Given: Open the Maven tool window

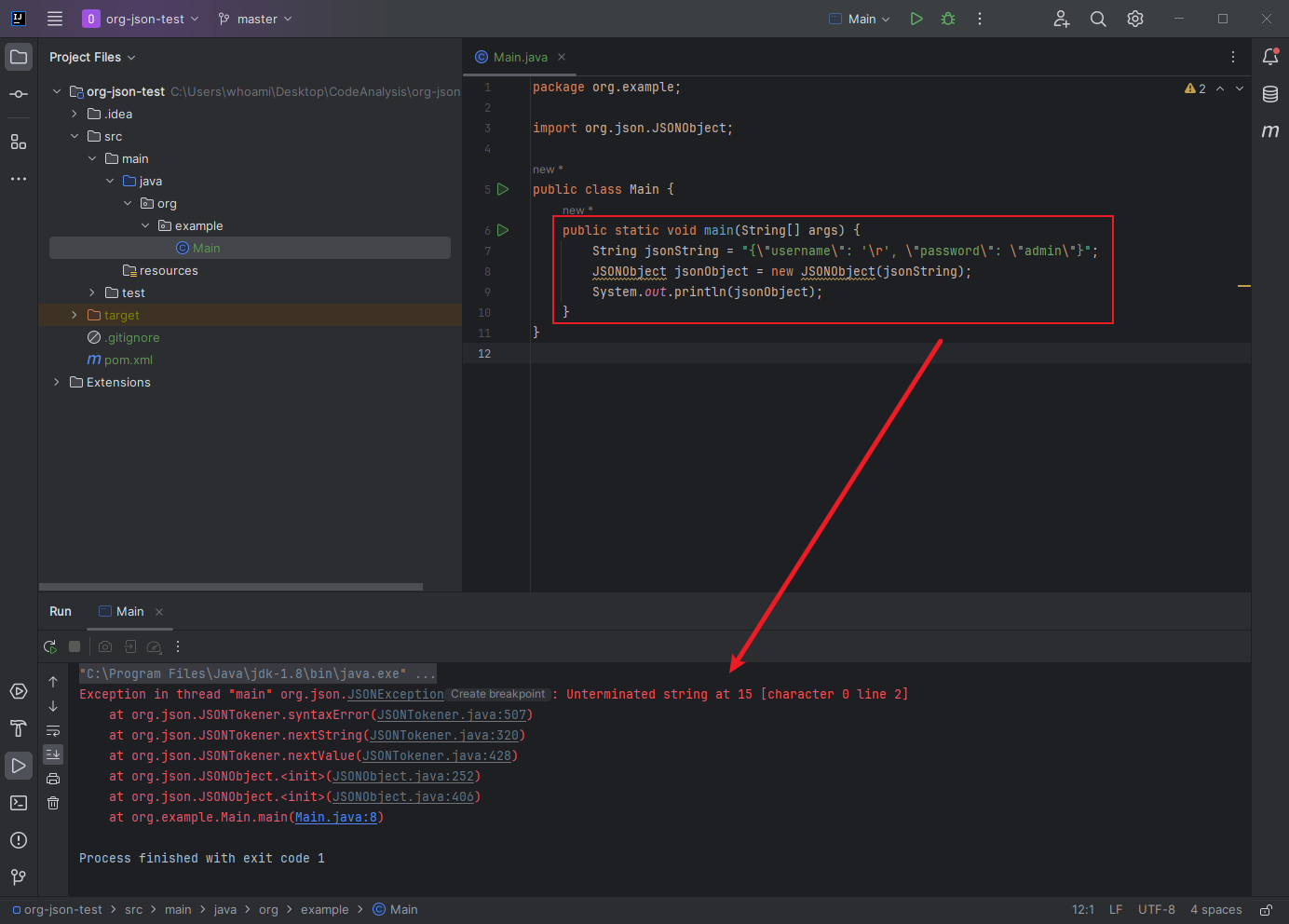Looking at the screenshot, I should [1270, 131].
